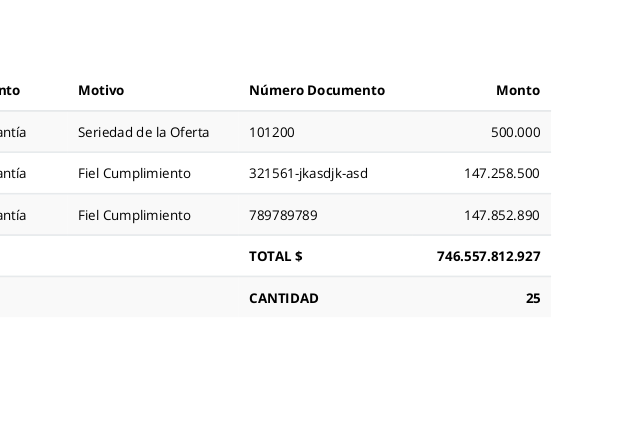
Task: Click the 500.000 amount cell
Action: (x=515, y=132)
